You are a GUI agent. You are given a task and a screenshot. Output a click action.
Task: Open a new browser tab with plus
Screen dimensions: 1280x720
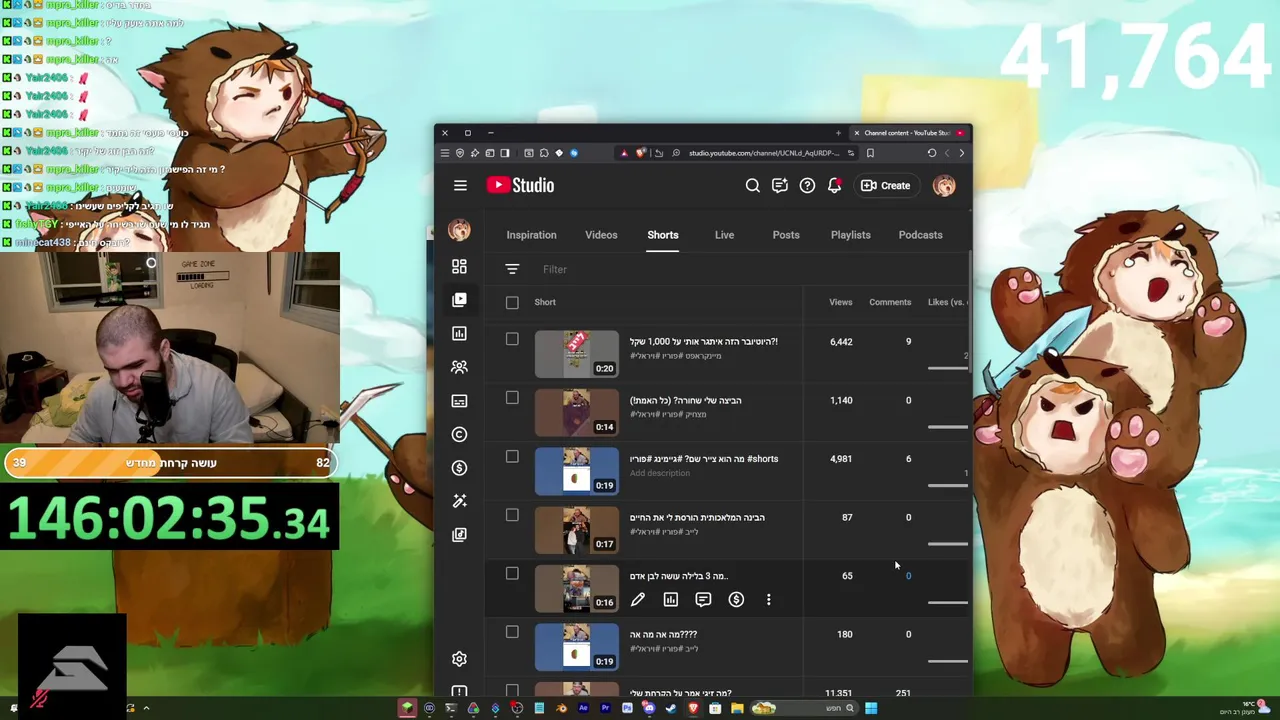pyautogui.click(x=838, y=132)
